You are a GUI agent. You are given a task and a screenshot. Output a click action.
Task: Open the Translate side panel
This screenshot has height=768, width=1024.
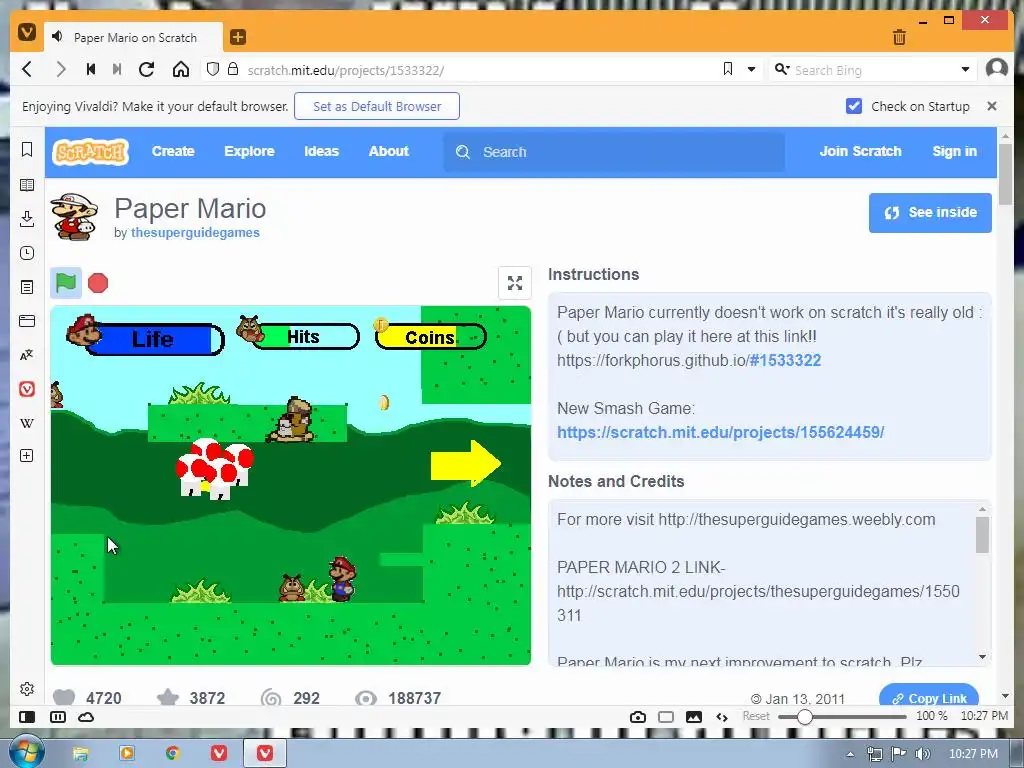point(27,355)
